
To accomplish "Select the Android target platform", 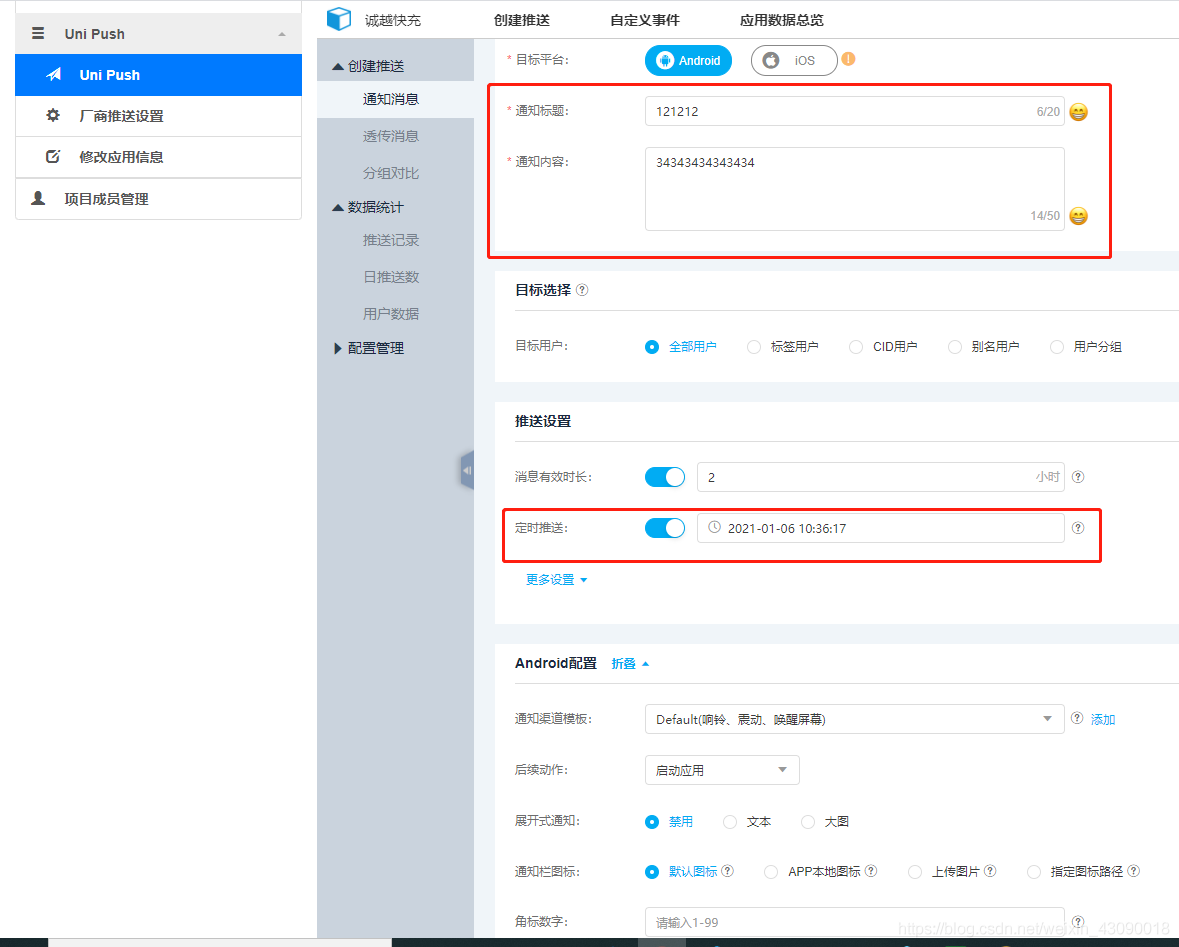I will (x=688, y=60).
